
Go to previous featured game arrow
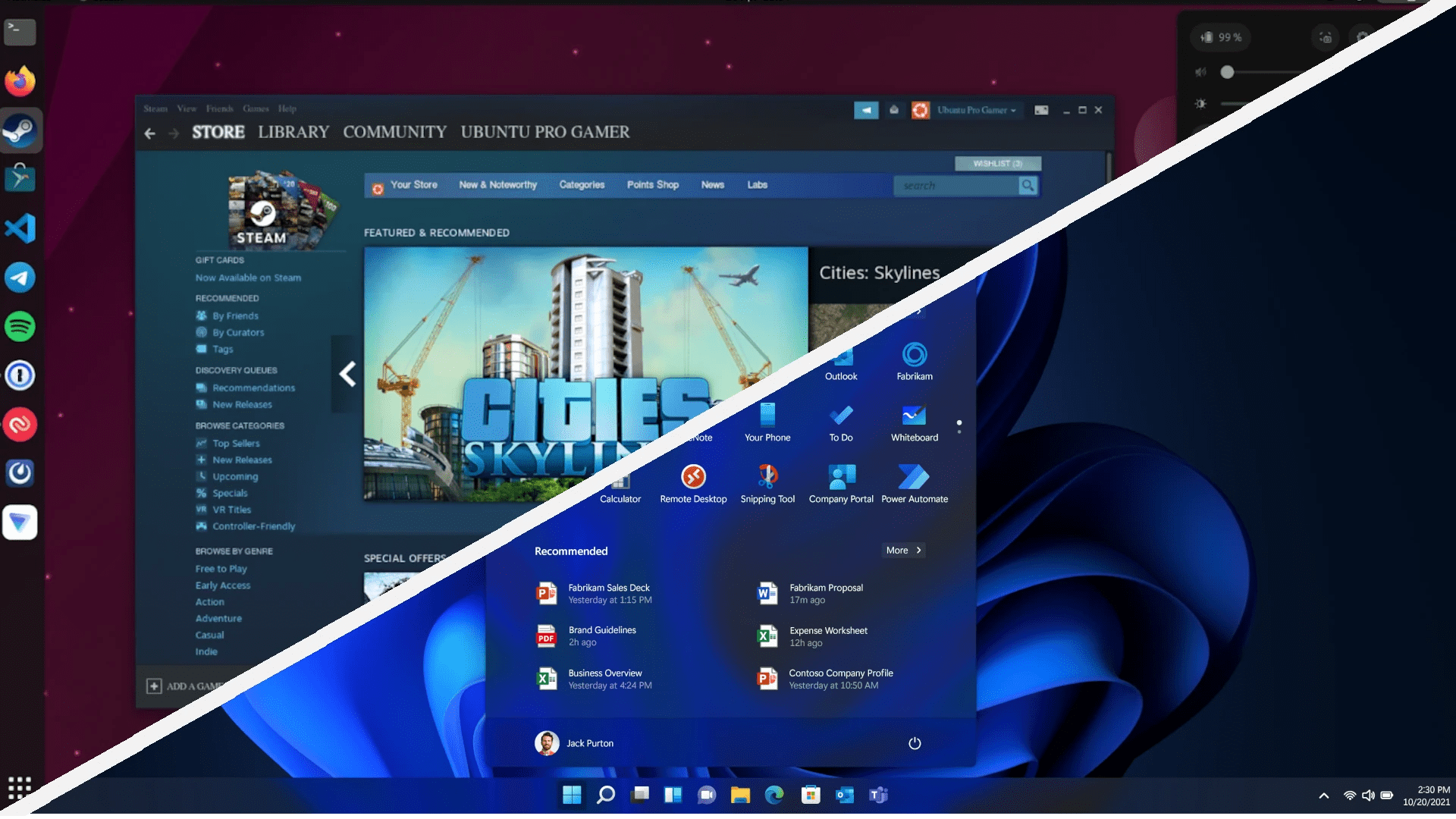(x=347, y=374)
